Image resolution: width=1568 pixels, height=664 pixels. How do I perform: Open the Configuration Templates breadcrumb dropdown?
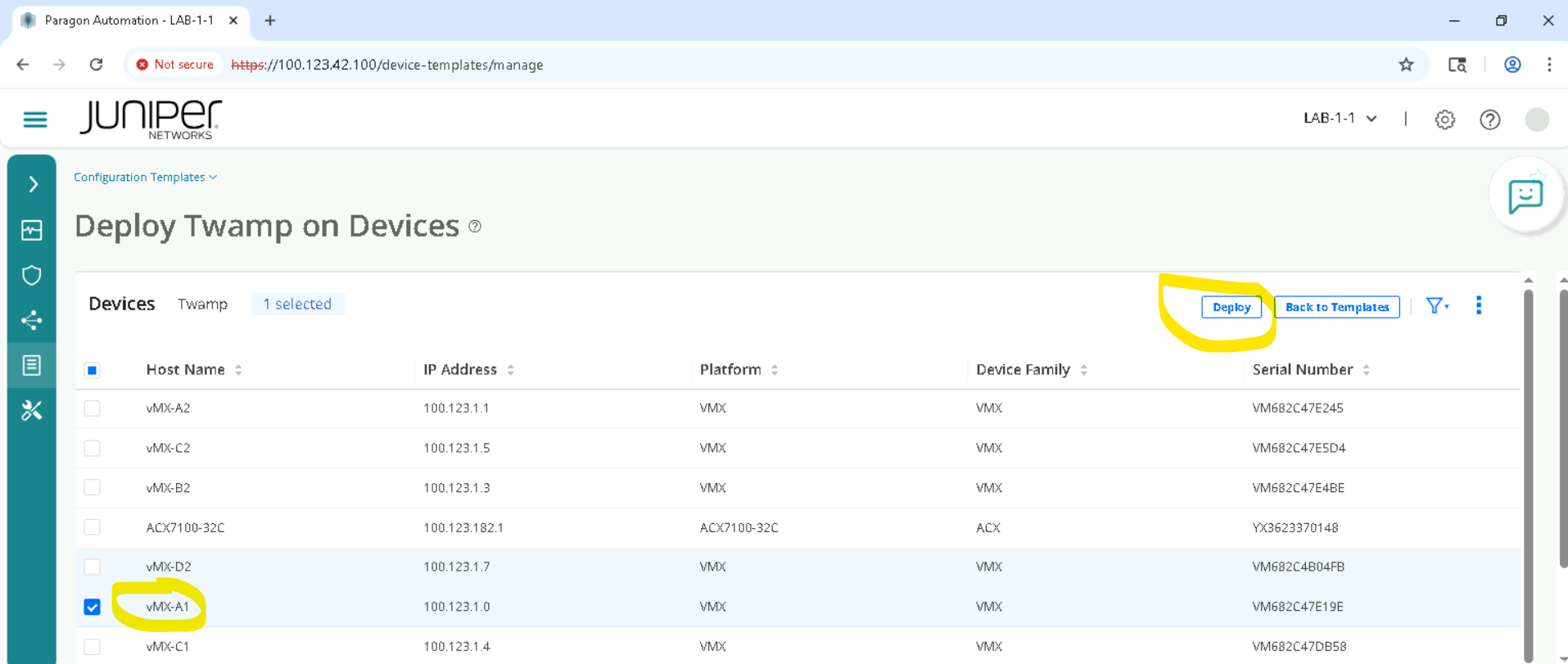pyautogui.click(x=145, y=177)
